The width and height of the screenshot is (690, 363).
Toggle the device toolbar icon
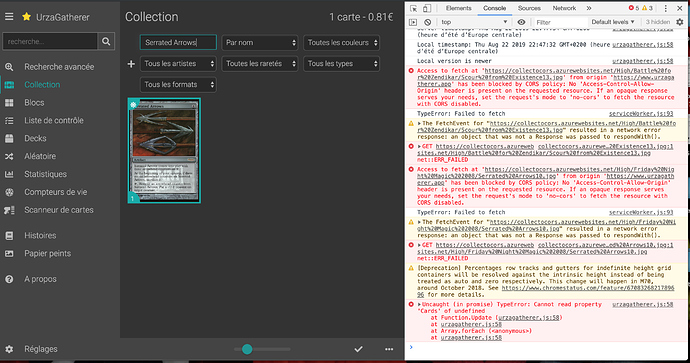tap(427, 8)
